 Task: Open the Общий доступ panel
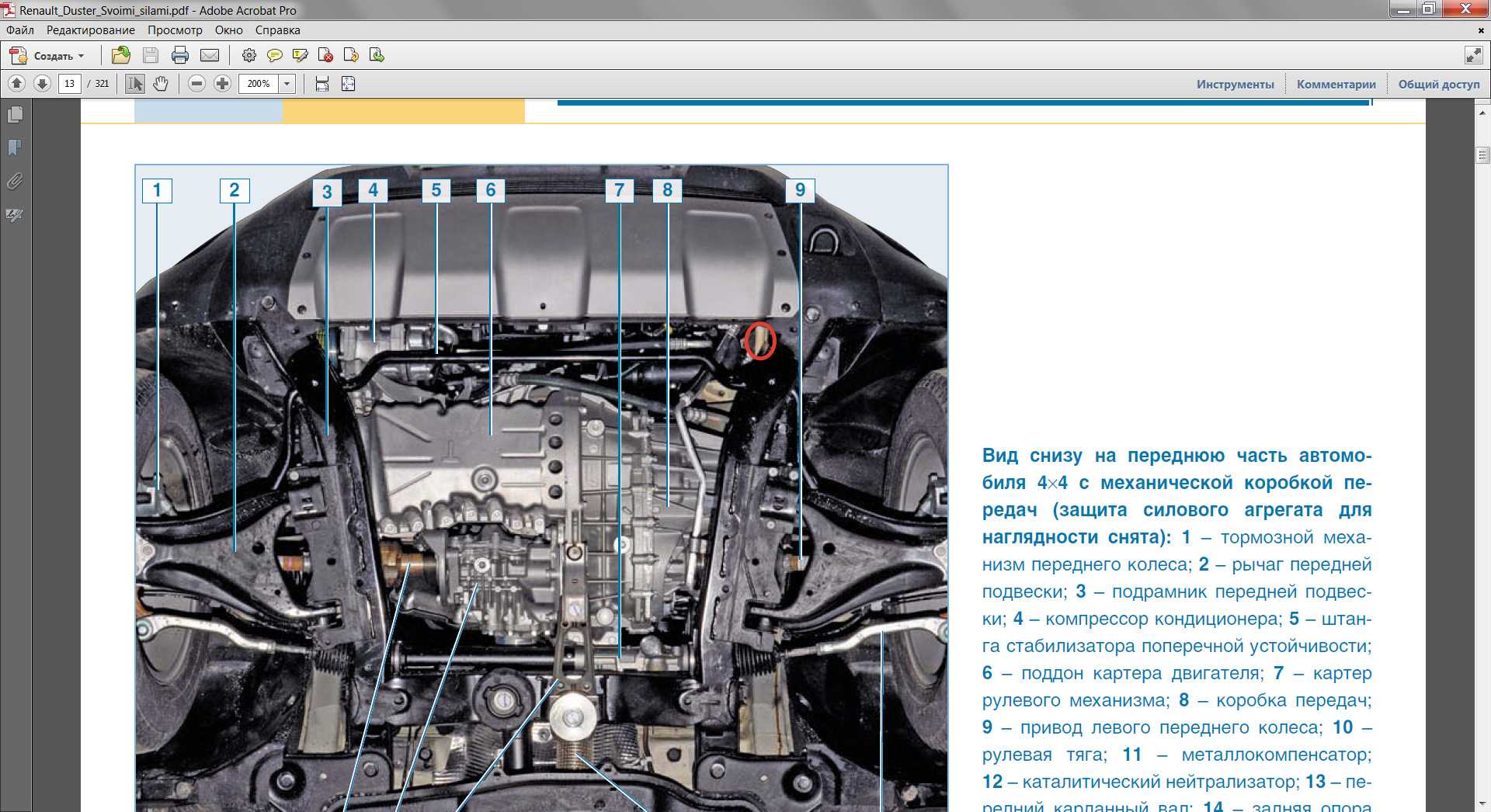1439,84
